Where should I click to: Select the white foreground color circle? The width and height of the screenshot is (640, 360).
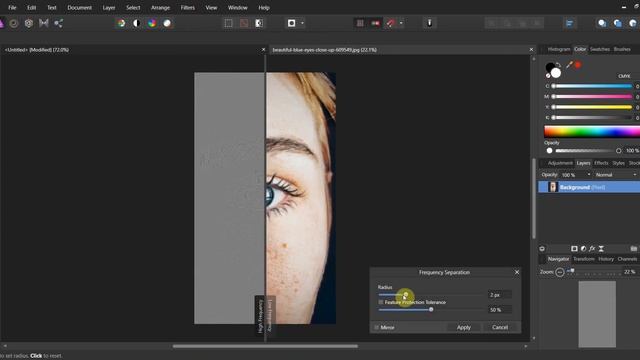pyautogui.click(x=556, y=73)
